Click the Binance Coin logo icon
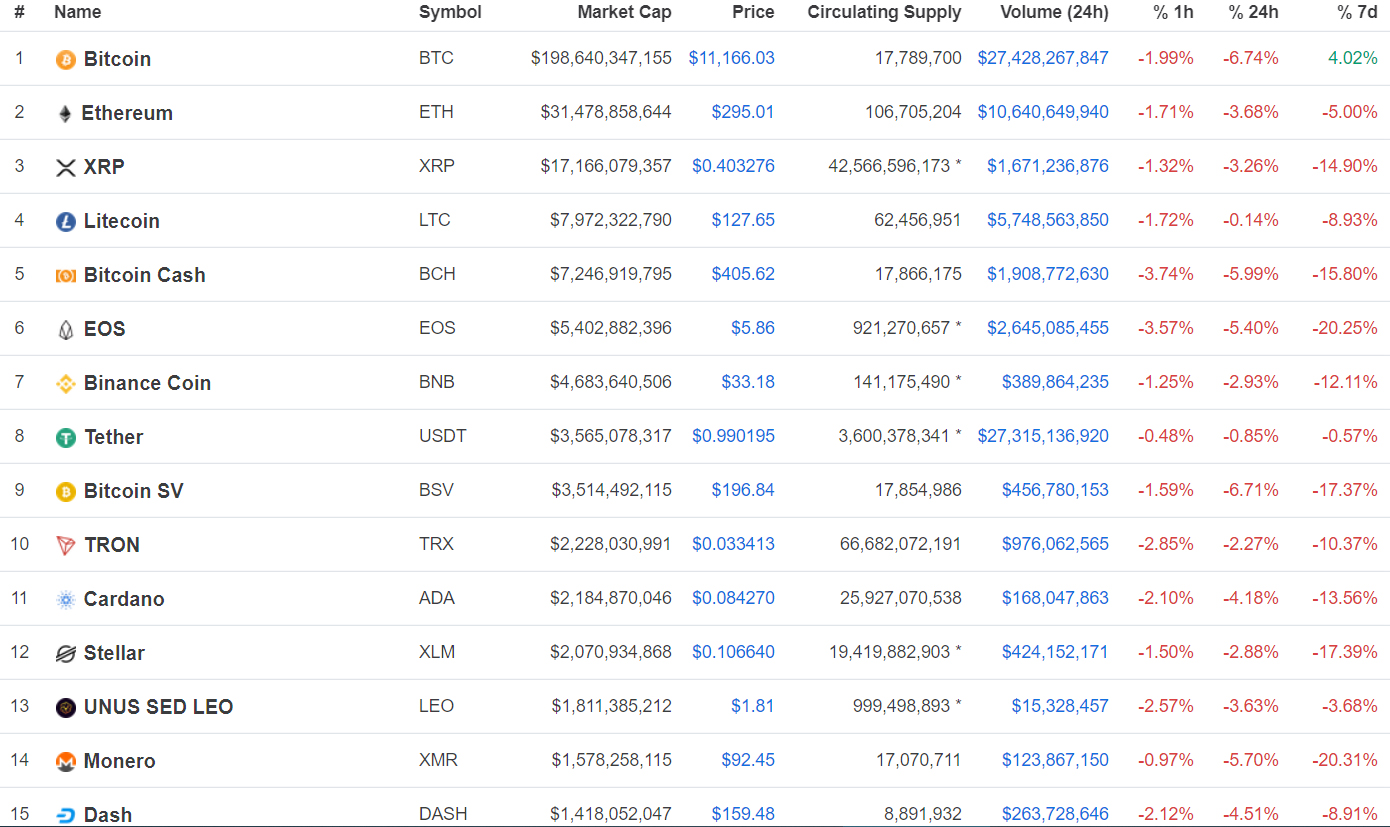 point(65,384)
